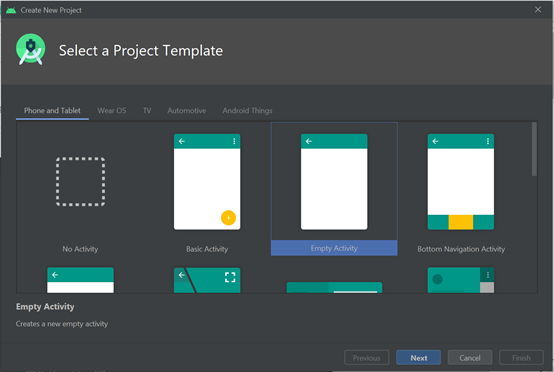Select the No Activity template thumbnail
This screenshot has height=372, width=554.
click(x=81, y=182)
